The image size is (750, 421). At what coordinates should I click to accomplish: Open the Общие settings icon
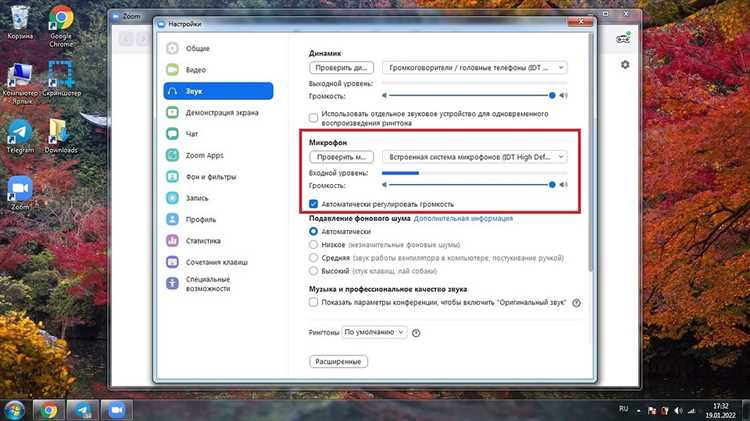click(172, 48)
